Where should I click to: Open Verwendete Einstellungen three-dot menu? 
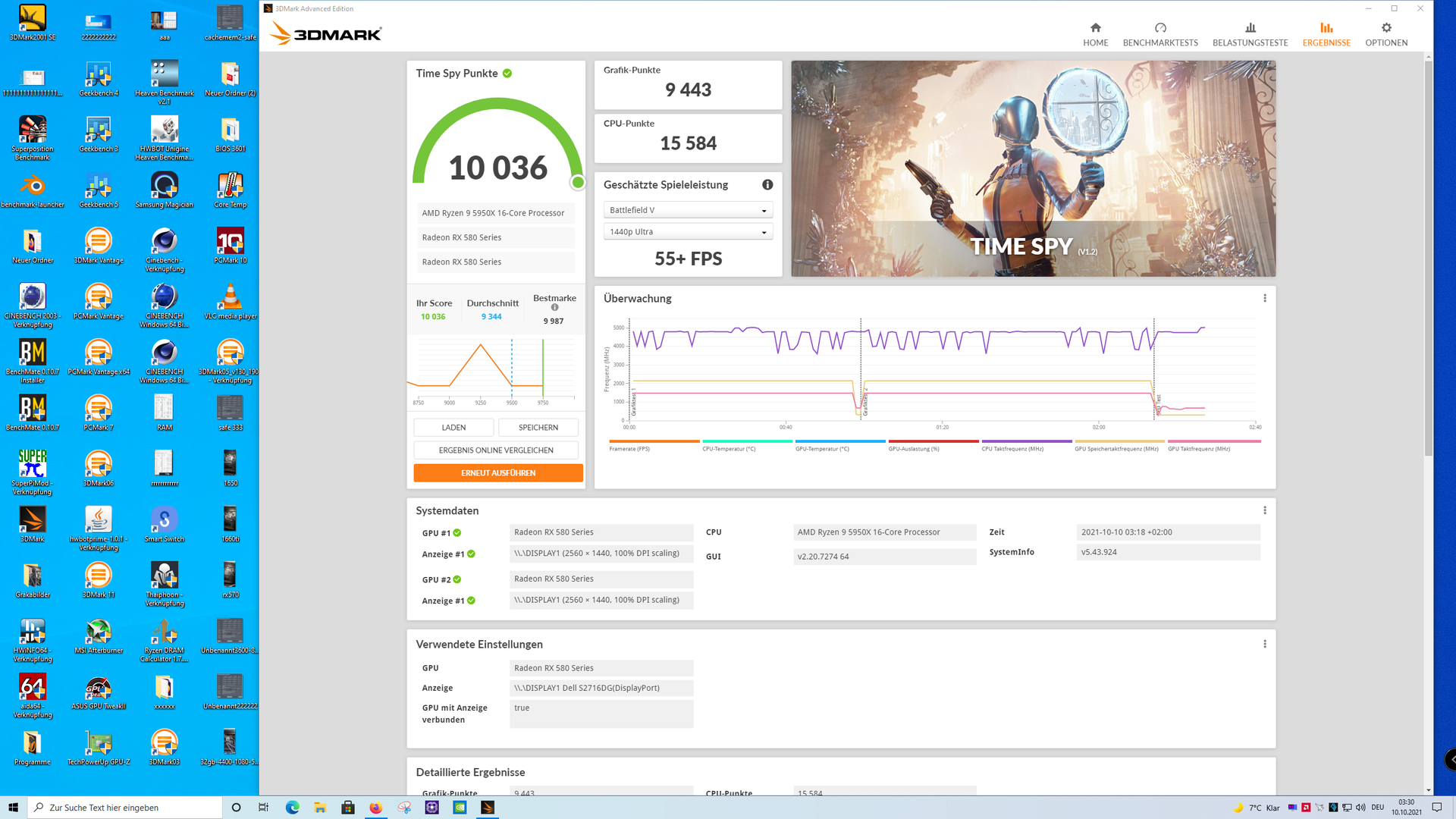point(1265,645)
